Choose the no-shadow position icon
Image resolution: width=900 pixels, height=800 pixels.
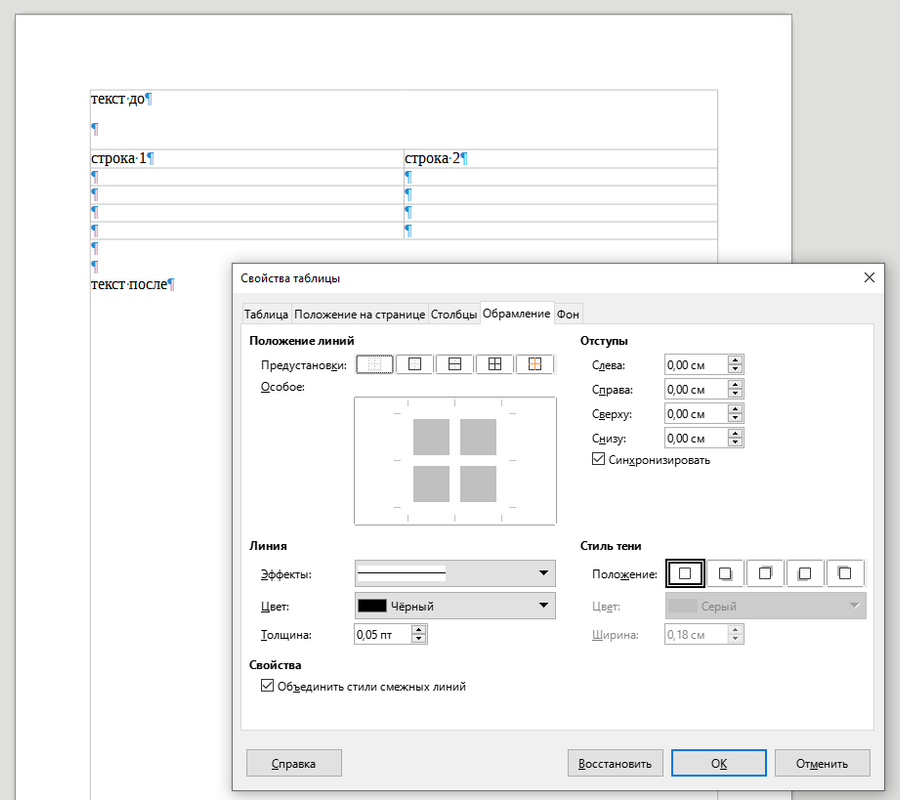685,573
